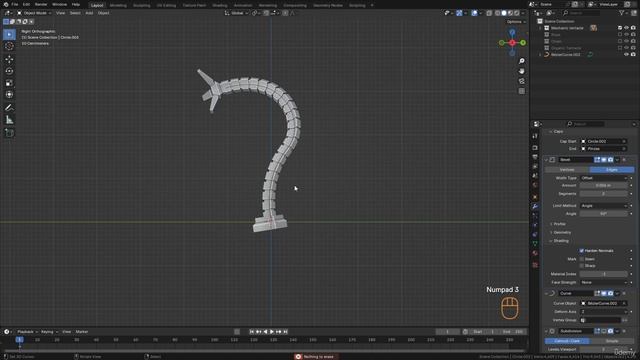Toggle Subdivision modifier edit mode display

(597, 331)
